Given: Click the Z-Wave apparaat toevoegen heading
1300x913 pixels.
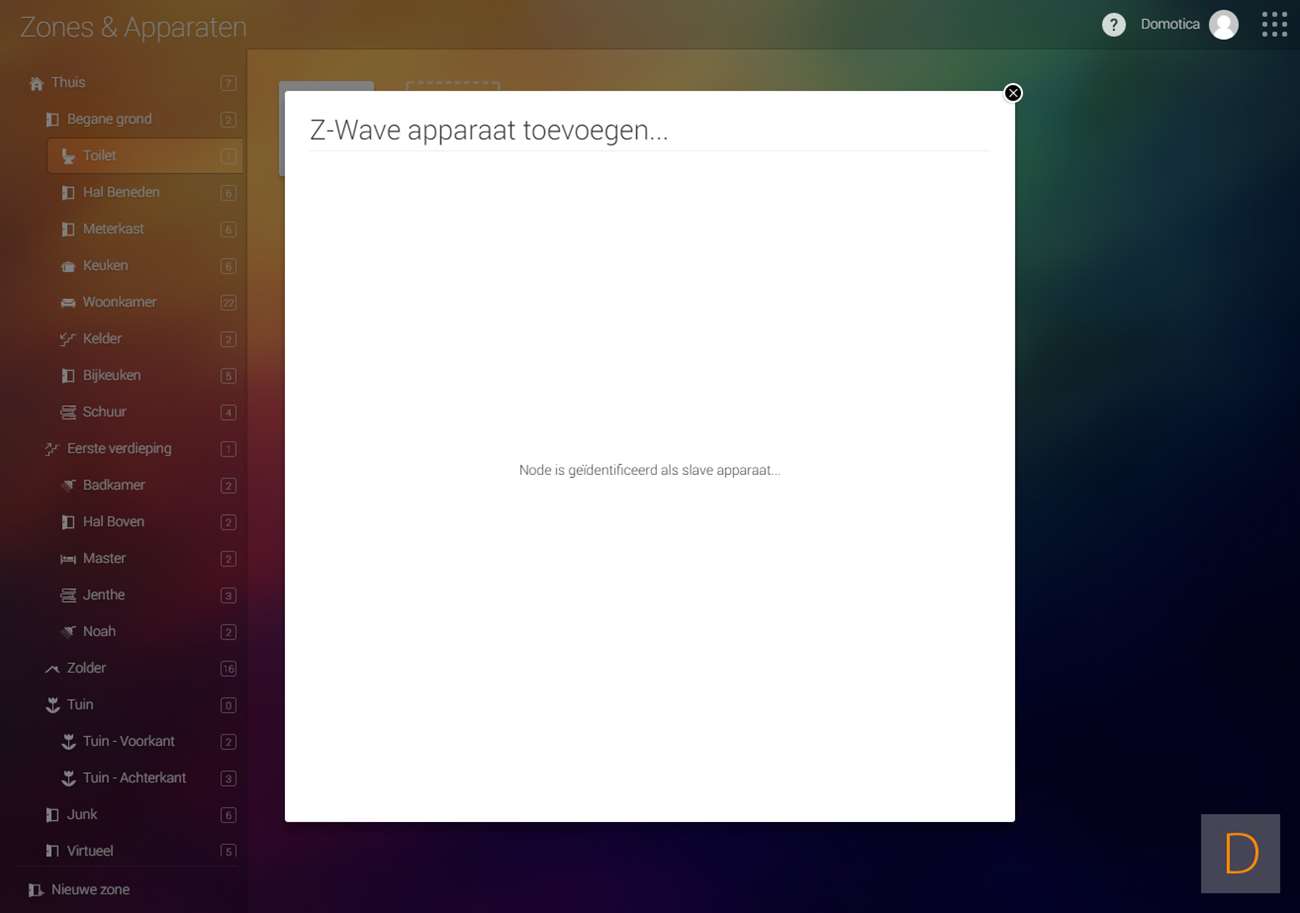Looking at the screenshot, I should point(489,131).
